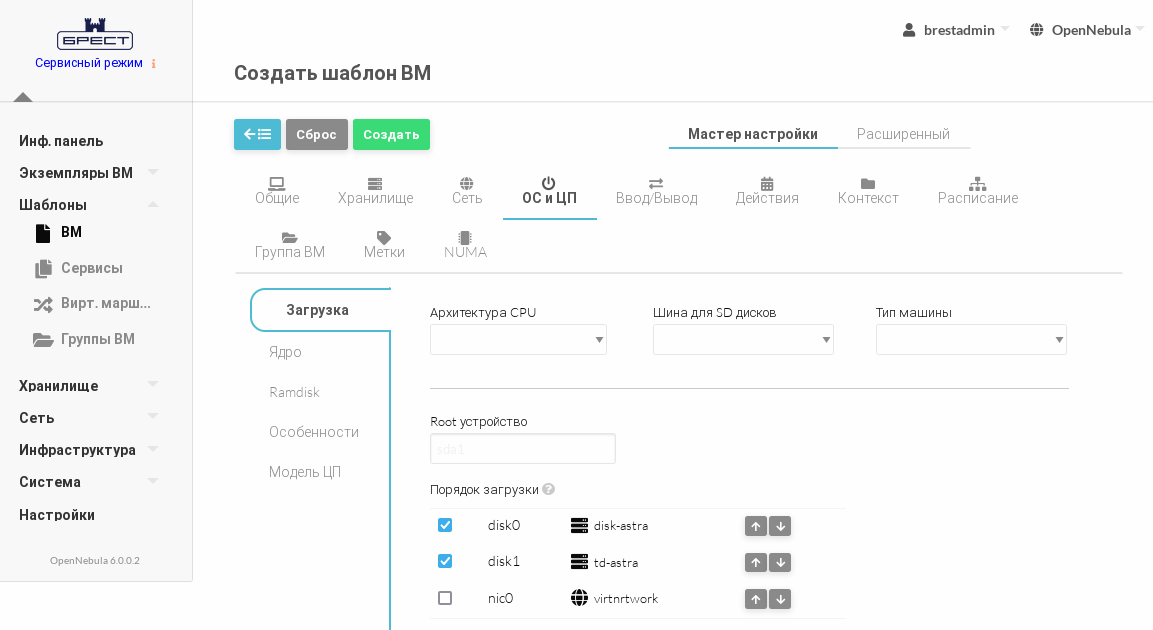Click the green Создать button
This screenshot has height=630, width=1153.
[391, 134]
